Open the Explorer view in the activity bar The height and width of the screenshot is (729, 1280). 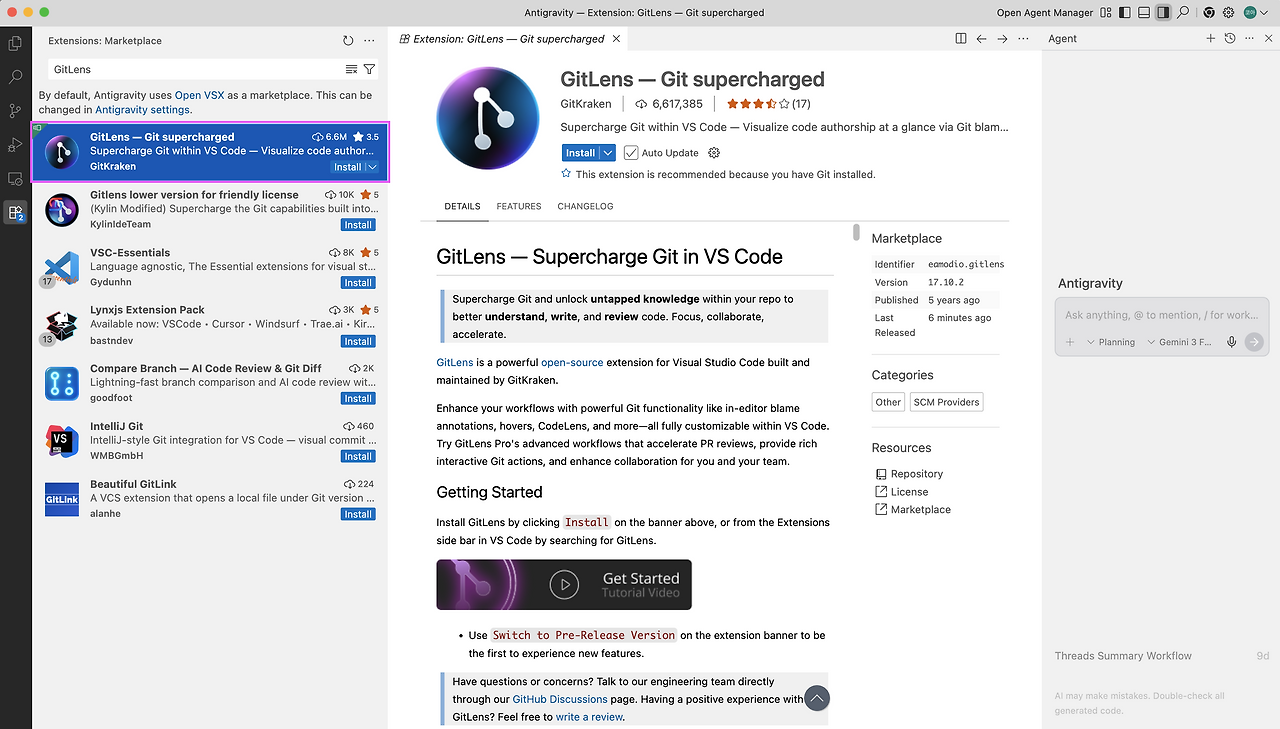coord(15,43)
